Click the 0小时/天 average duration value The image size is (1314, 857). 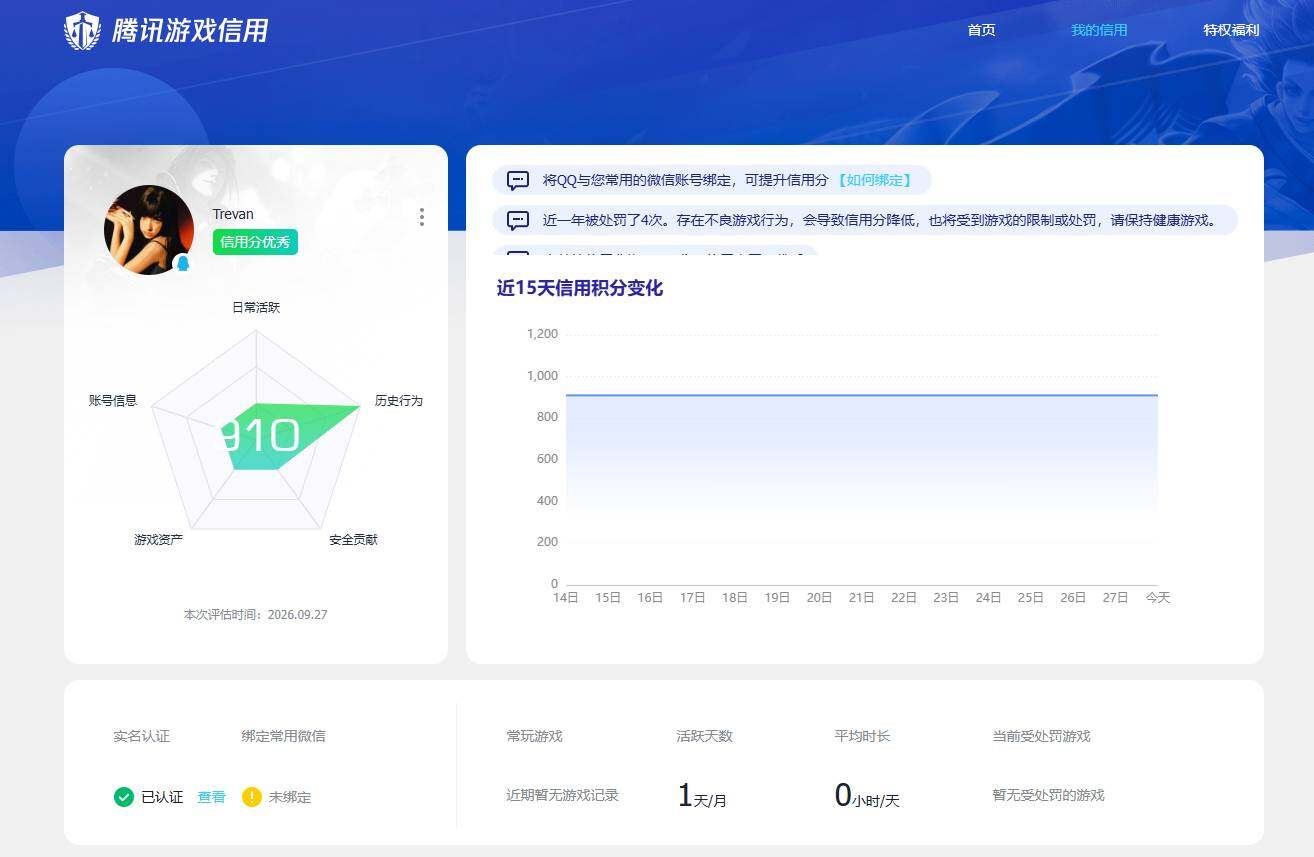coord(867,796)
